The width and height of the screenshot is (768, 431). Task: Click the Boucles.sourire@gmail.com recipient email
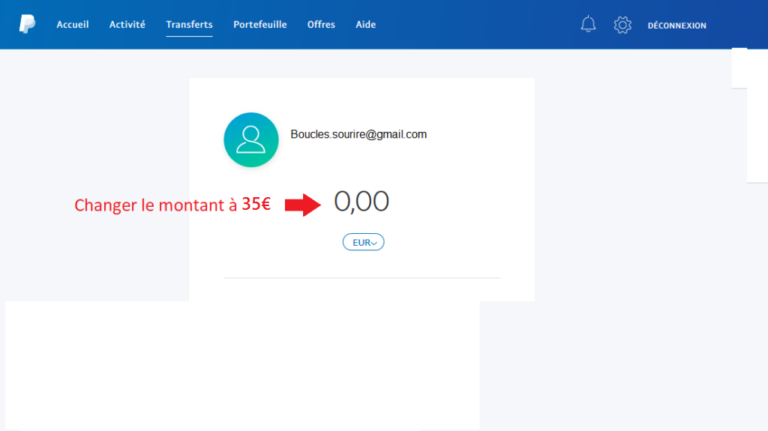coord(359,134)
